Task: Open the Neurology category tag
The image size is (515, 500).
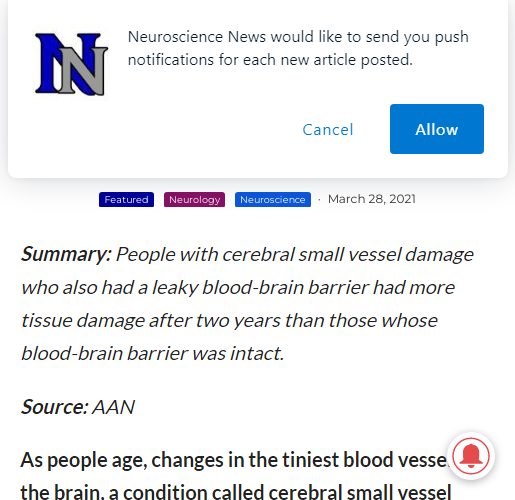Action: pyautogui.click(x=194, y=199)
